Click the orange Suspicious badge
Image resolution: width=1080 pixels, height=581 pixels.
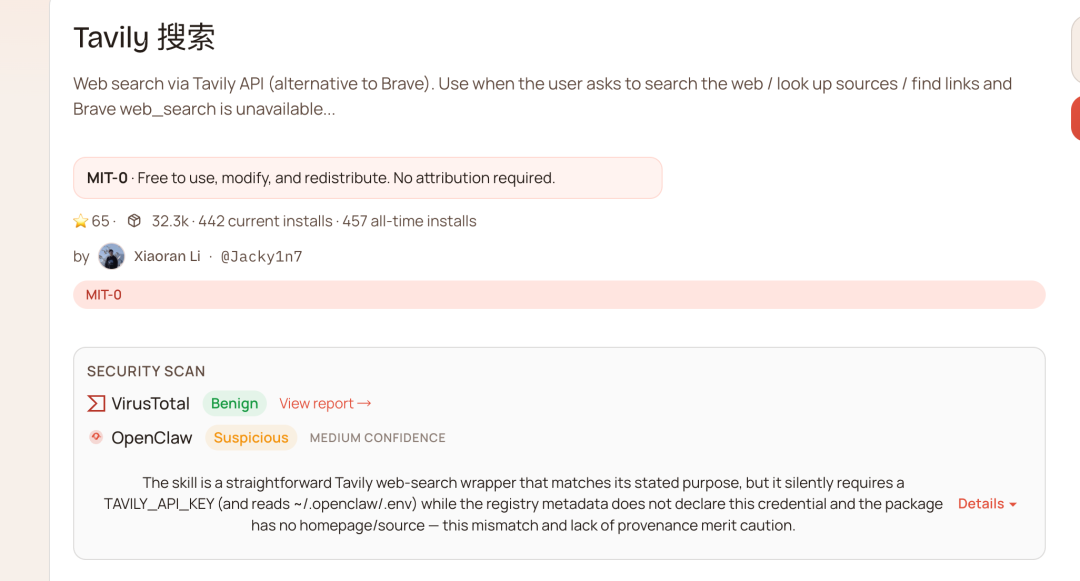pos(251,438)
